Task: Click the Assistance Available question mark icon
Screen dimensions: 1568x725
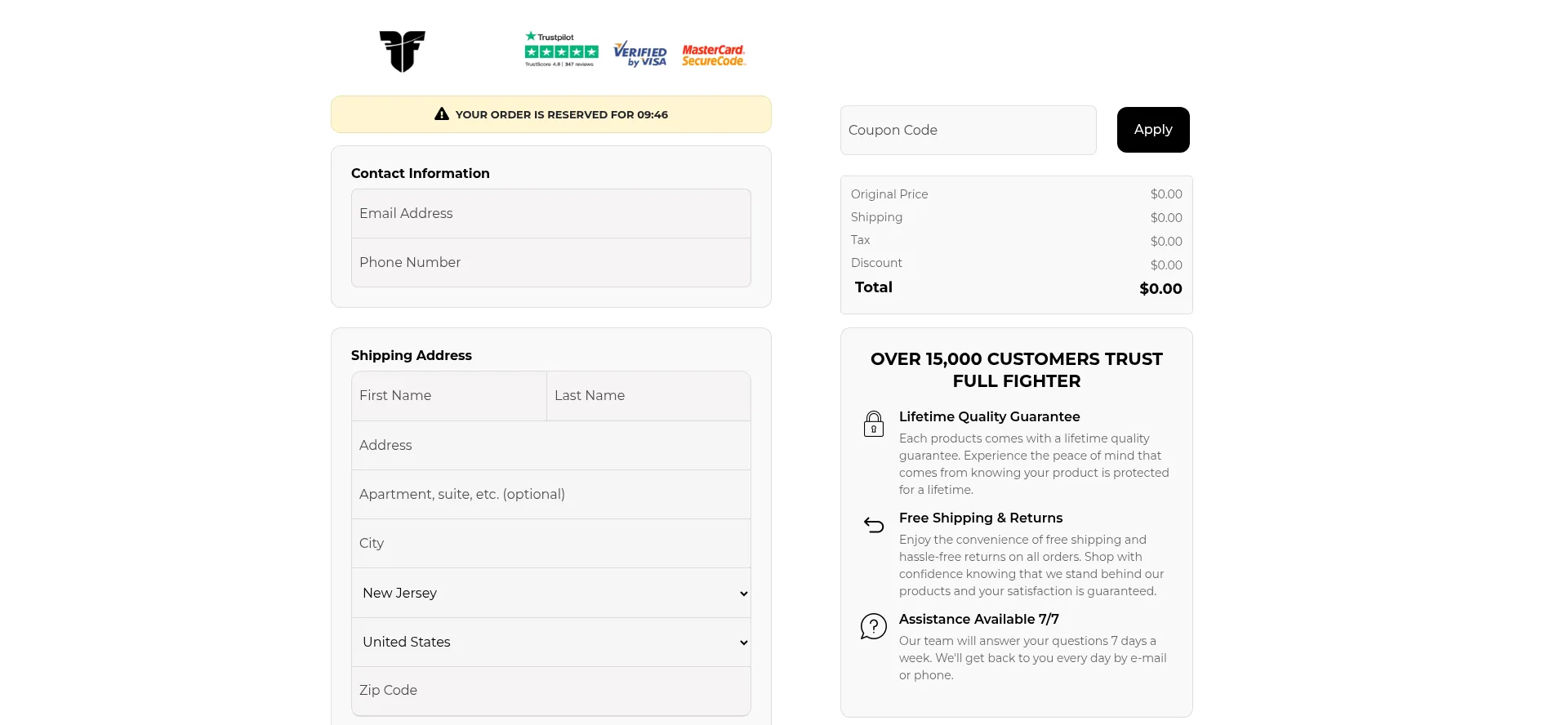Action: [x=874, y=626]
